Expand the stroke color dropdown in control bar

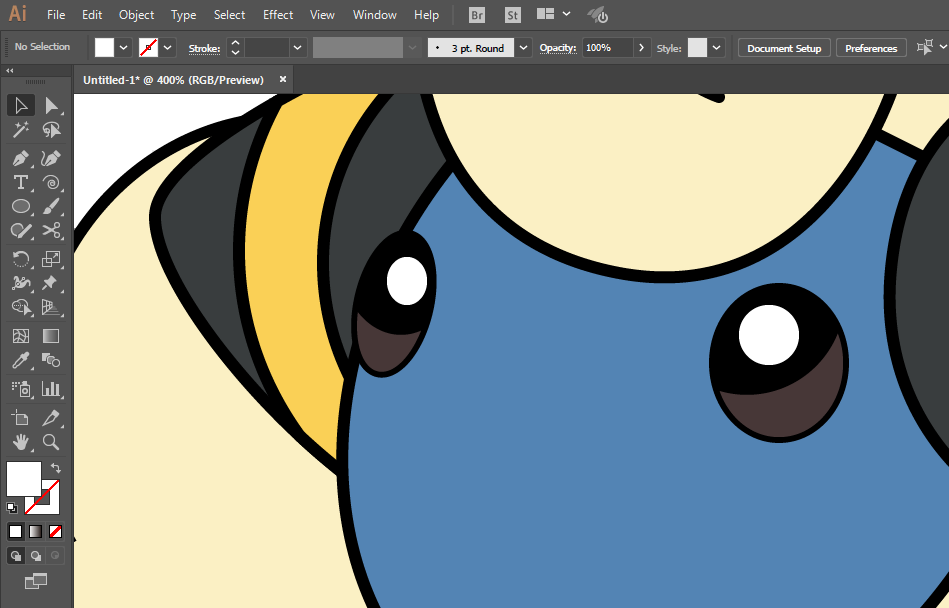(168, 48)
